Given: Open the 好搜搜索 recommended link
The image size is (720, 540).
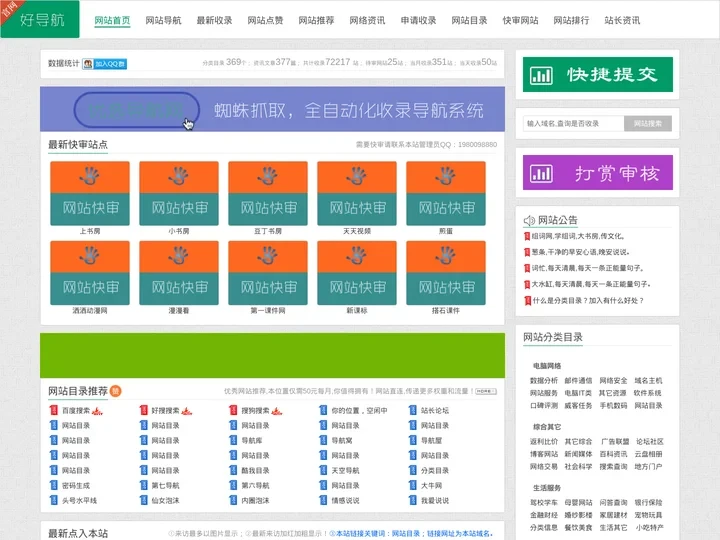Looking at the screenshot, I should coord(165,411).
